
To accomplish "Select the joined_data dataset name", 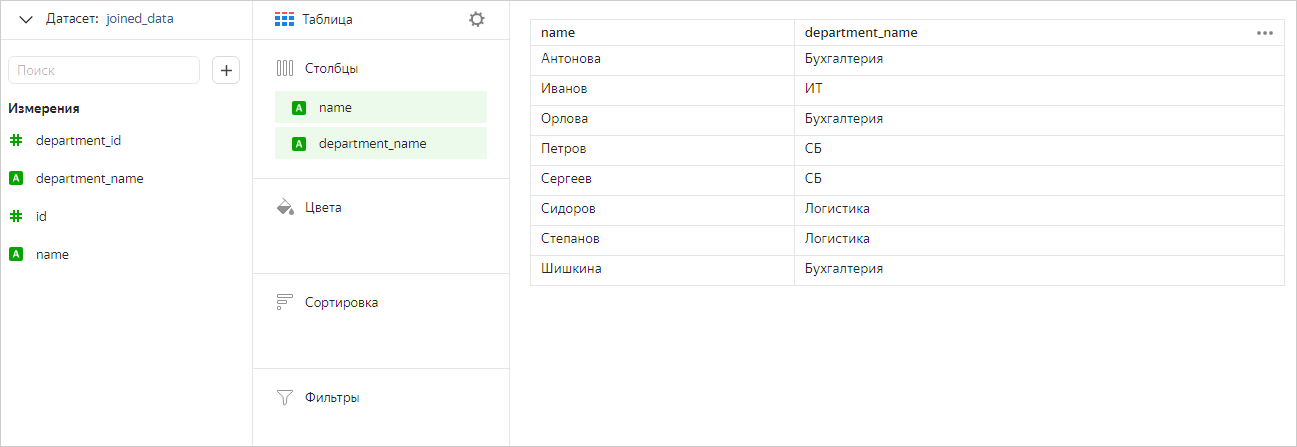I will [139, 19].
